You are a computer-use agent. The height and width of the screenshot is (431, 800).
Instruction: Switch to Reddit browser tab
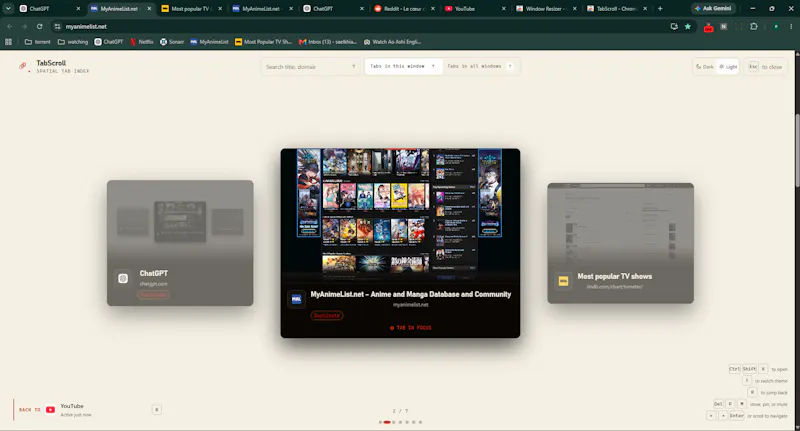pyautogui.click(x=405, y=9)
